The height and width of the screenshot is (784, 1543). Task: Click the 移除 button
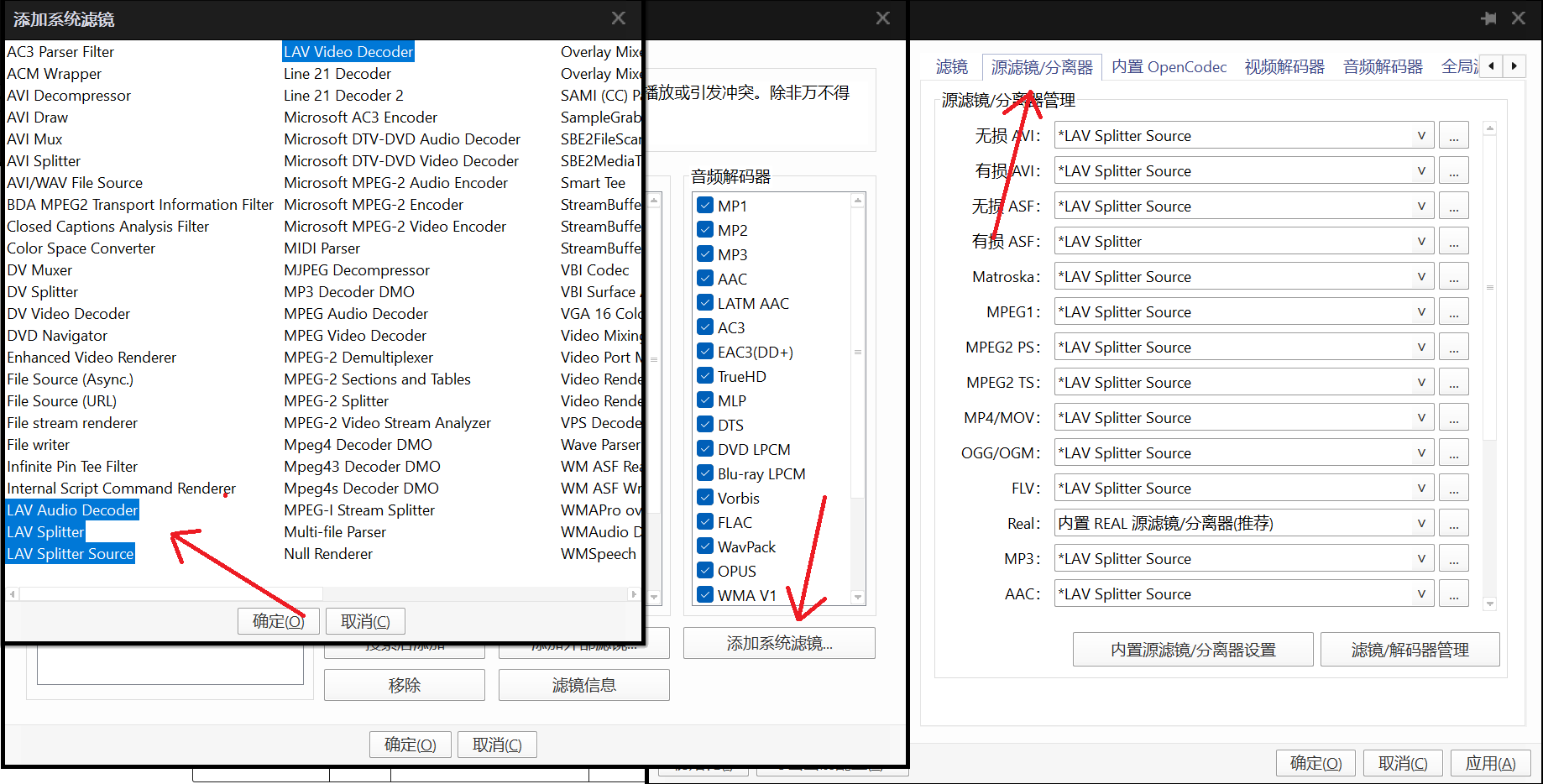pyautogui.click(x=404, y=685)
